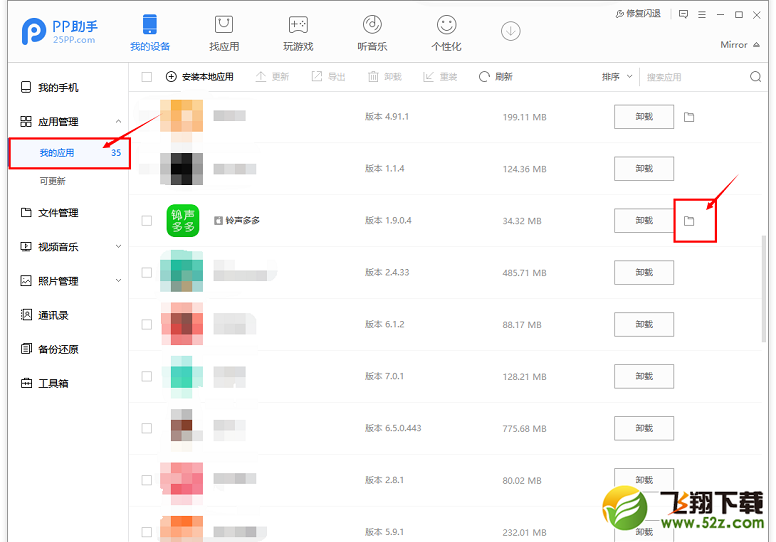This screenshot has width=776, height=542.
Task: Click 安装本地应用 button
Action: pos(199,77)
